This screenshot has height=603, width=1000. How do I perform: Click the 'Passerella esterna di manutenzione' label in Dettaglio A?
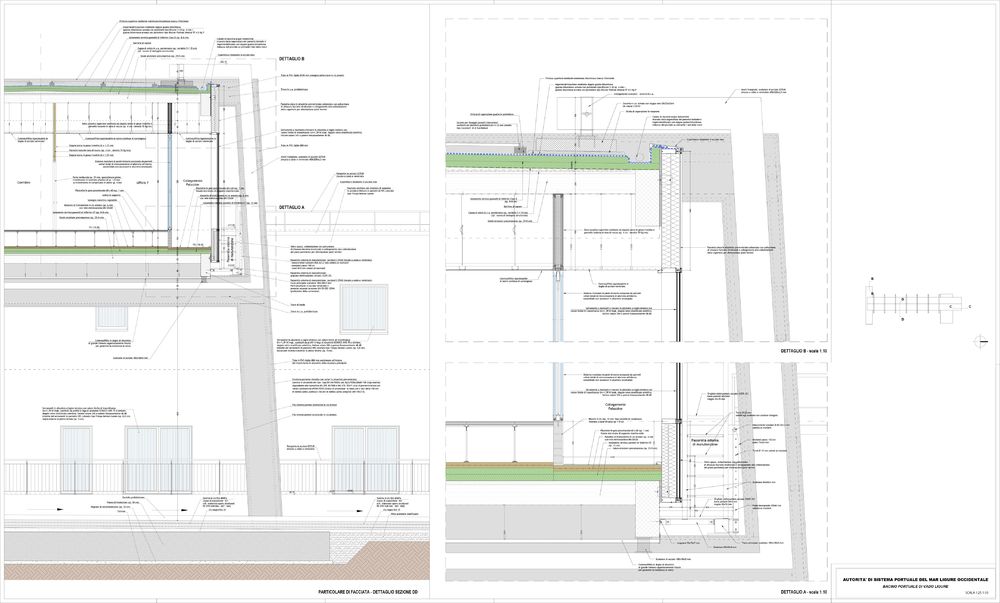(706, 441)
